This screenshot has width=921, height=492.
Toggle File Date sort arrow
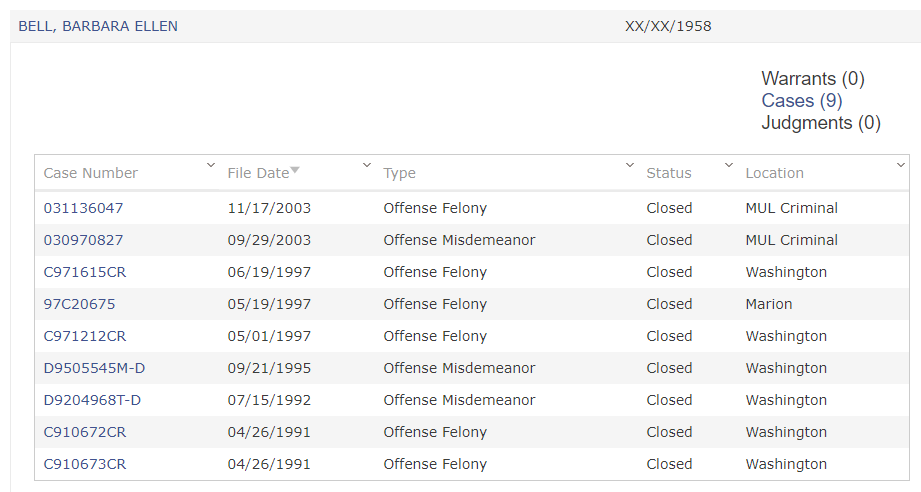click(295, 170)
